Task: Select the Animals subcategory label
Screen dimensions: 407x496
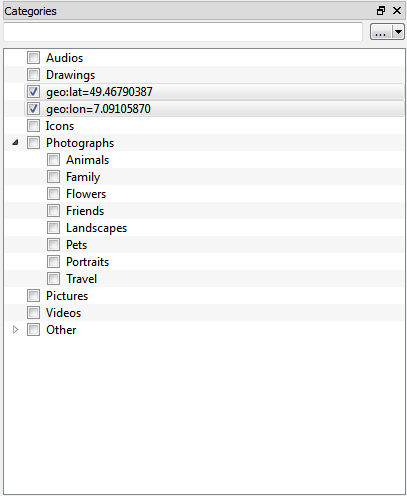Action: point(87,160)
